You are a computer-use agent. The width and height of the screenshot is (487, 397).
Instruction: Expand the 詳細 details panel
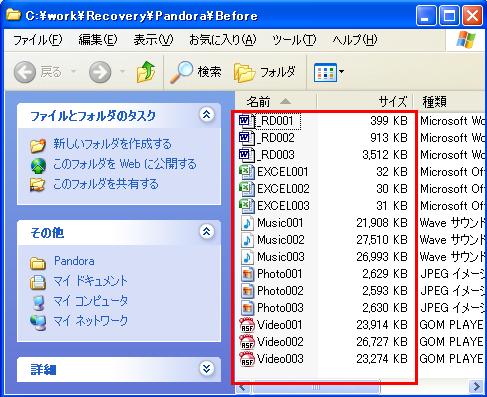pyautogui.click(x=206, y=368)
